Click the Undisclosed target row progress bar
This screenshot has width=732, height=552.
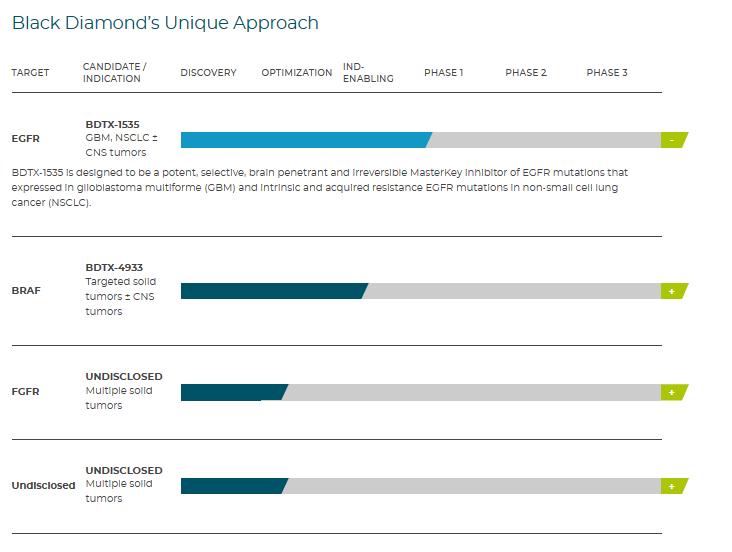click(x=232, y=486)
